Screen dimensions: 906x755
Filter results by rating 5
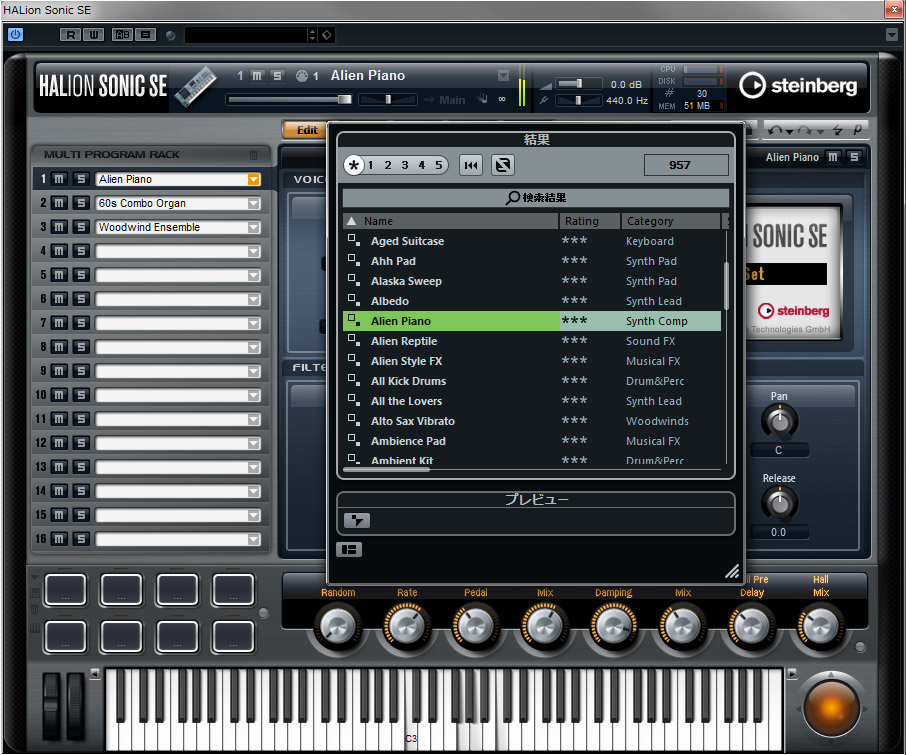[x=439, y=165]
